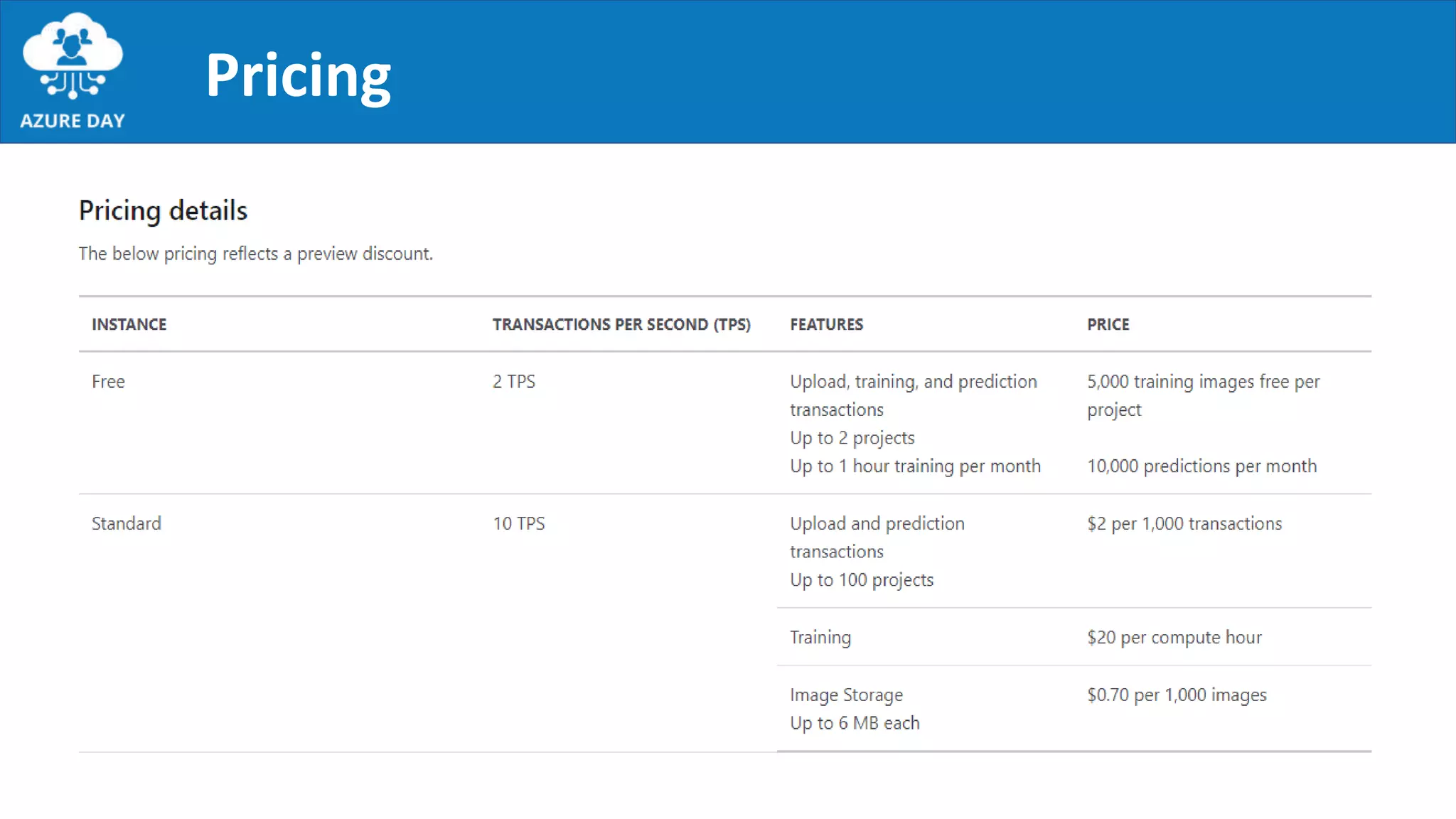
Task: Click the Image Storage feature text
Action: point(847,695)
